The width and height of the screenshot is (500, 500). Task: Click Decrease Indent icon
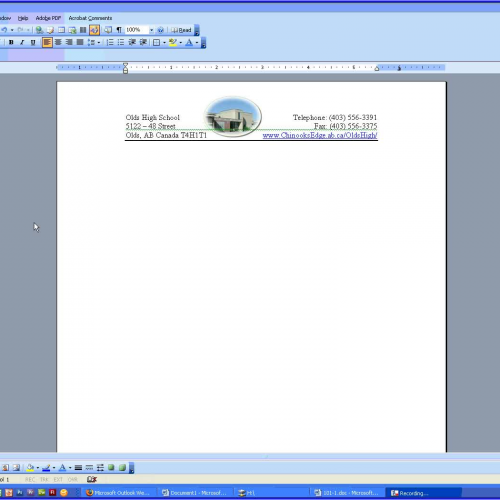pos(132,42)
